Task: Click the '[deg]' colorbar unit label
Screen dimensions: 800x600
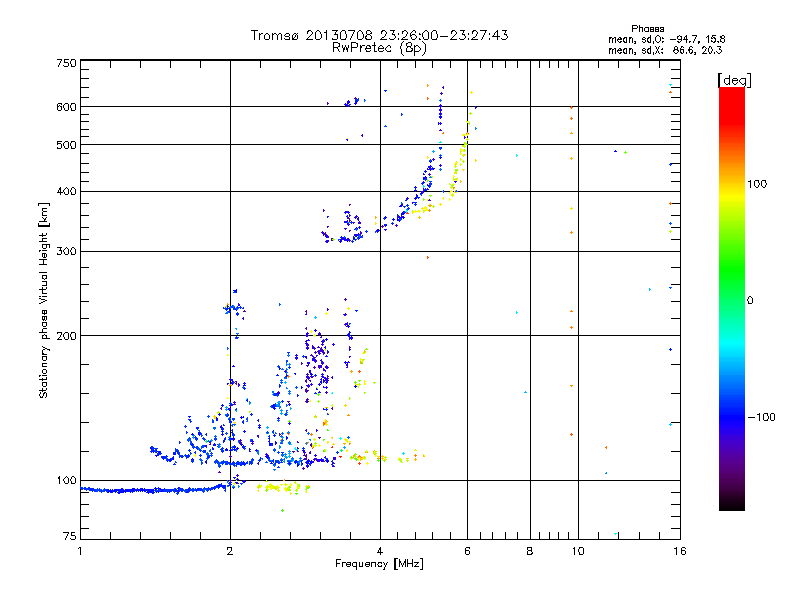Action: tap(734, 80)
